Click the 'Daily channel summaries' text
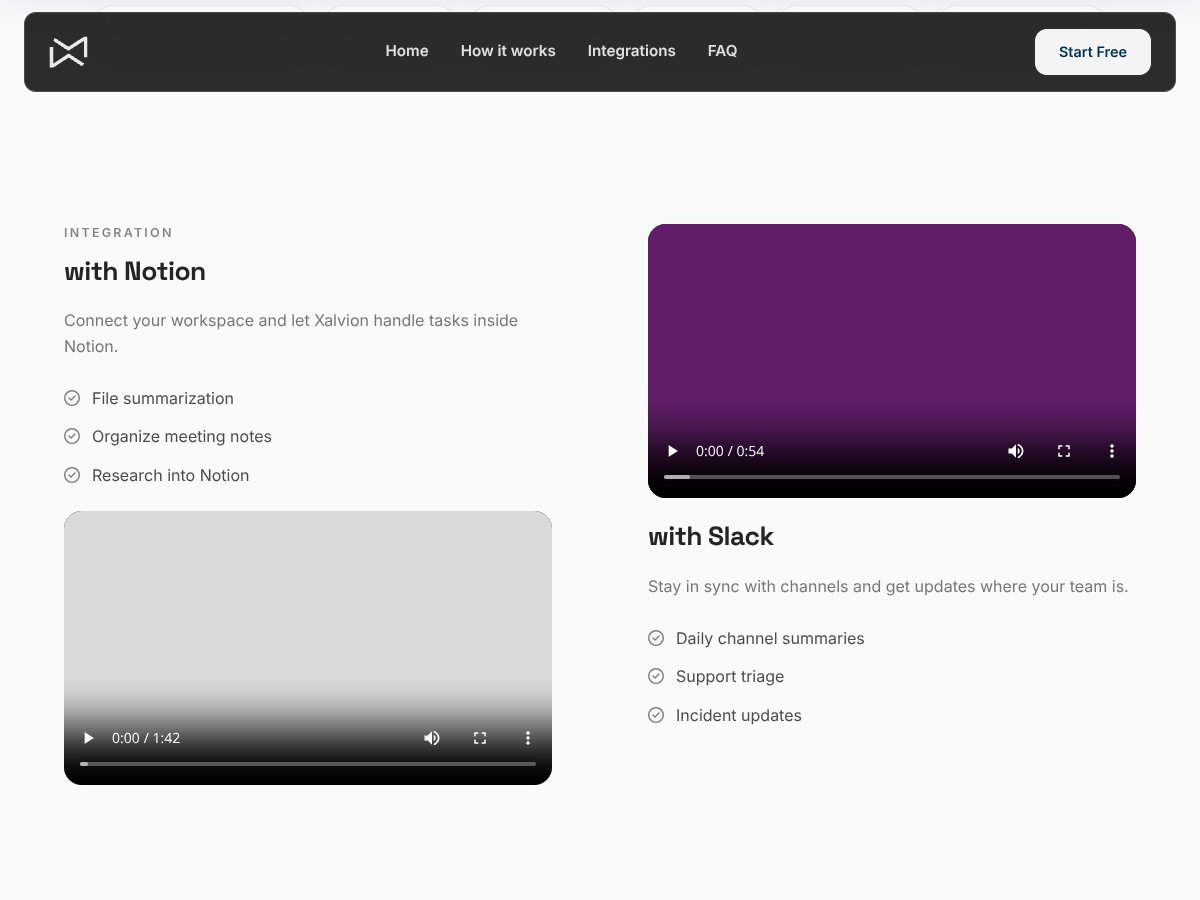 tap(770, 638)
